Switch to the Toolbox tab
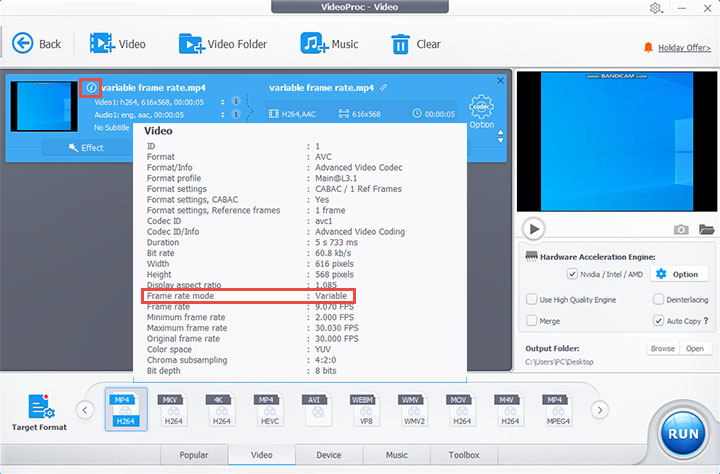This screenshot has height=474, width=720. (464, 455)
